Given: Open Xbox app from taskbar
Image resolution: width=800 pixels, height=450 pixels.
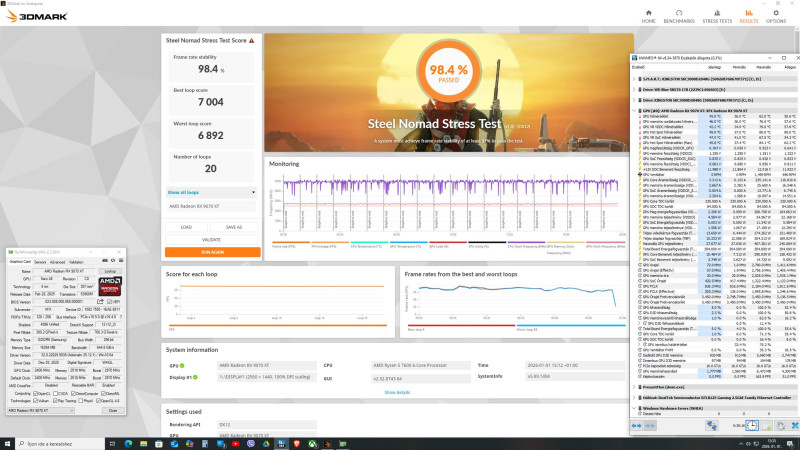Looking at the screenshot, I should pyautogui.click(x=312, y=444).
